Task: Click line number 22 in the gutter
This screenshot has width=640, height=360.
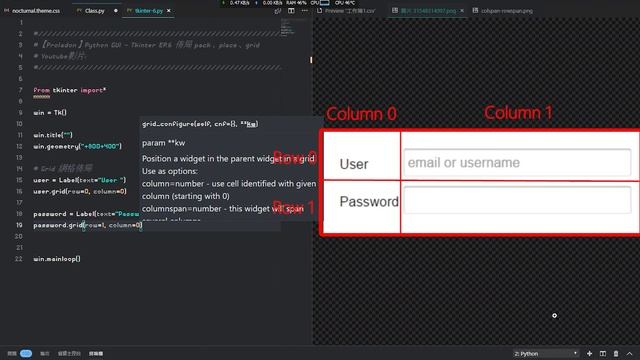Action: [19, 259]
